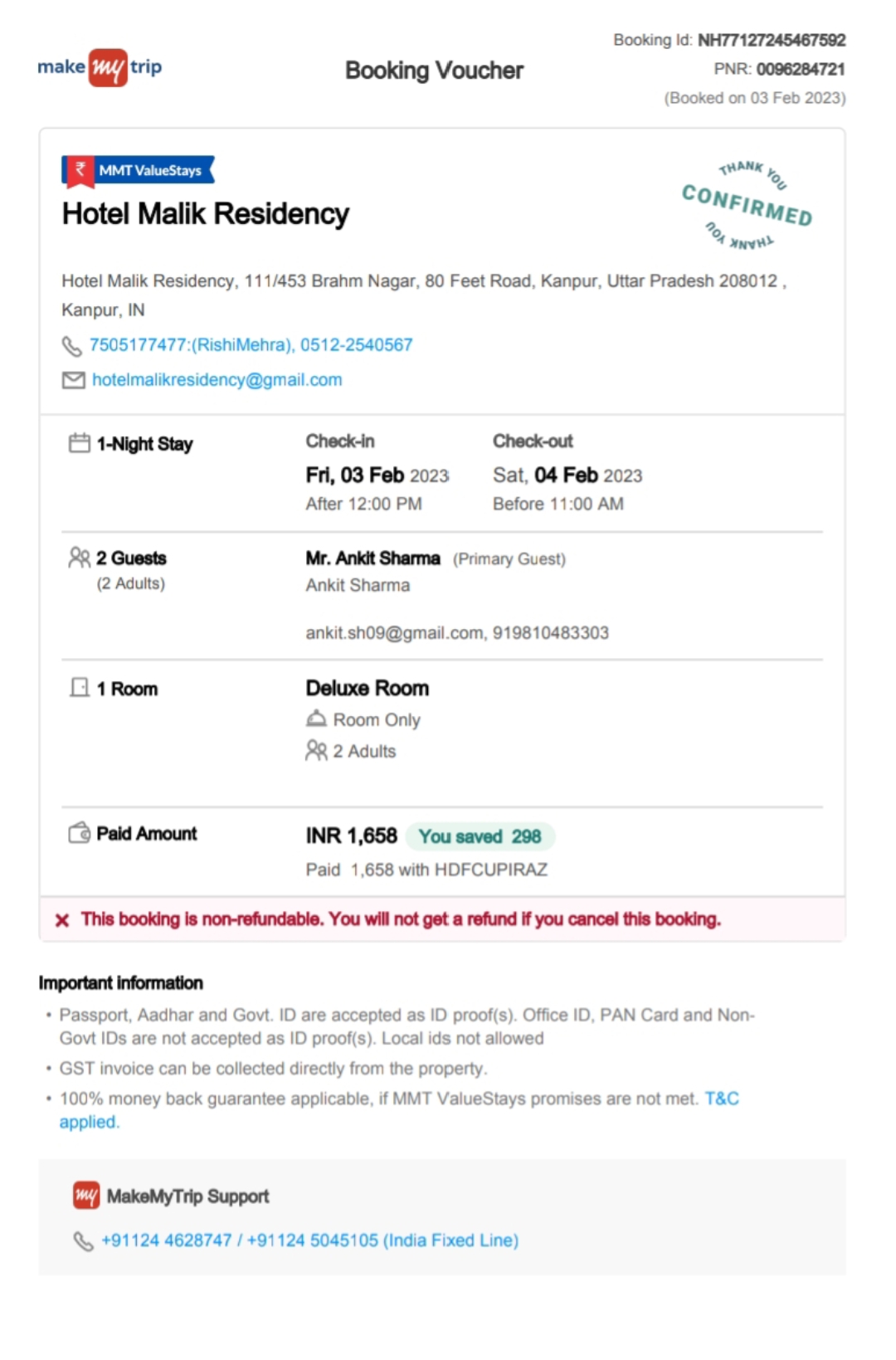The width and height of the screenshot is (896, 1360).
Task: Click the guests icon next to 2 Guests
Action: pyautogui.click(x=80, y=558)
